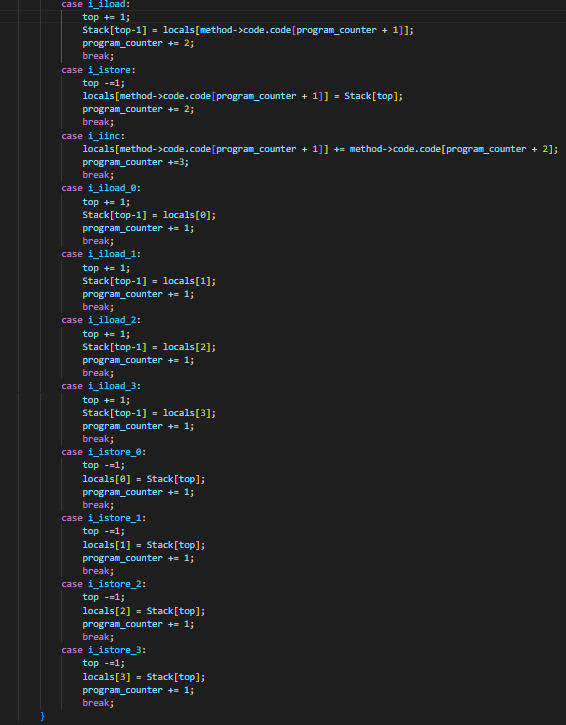Click the 'case i_iload_2:' label

[x=101, y=320]
